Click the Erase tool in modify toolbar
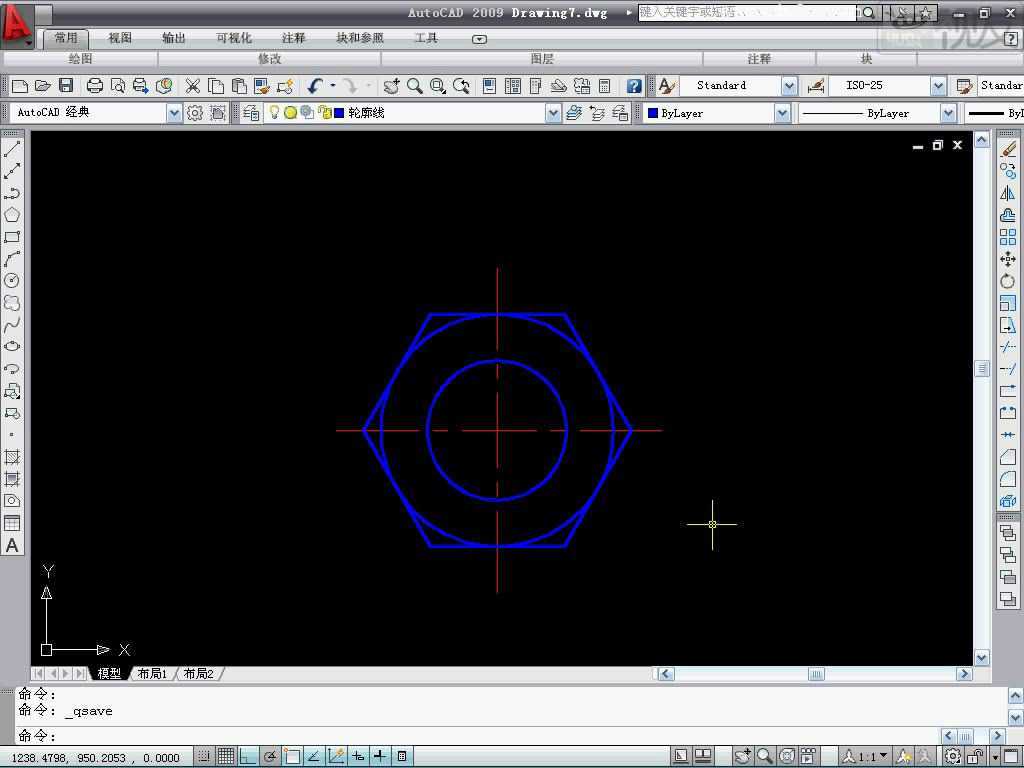 tap(1008, 149)
